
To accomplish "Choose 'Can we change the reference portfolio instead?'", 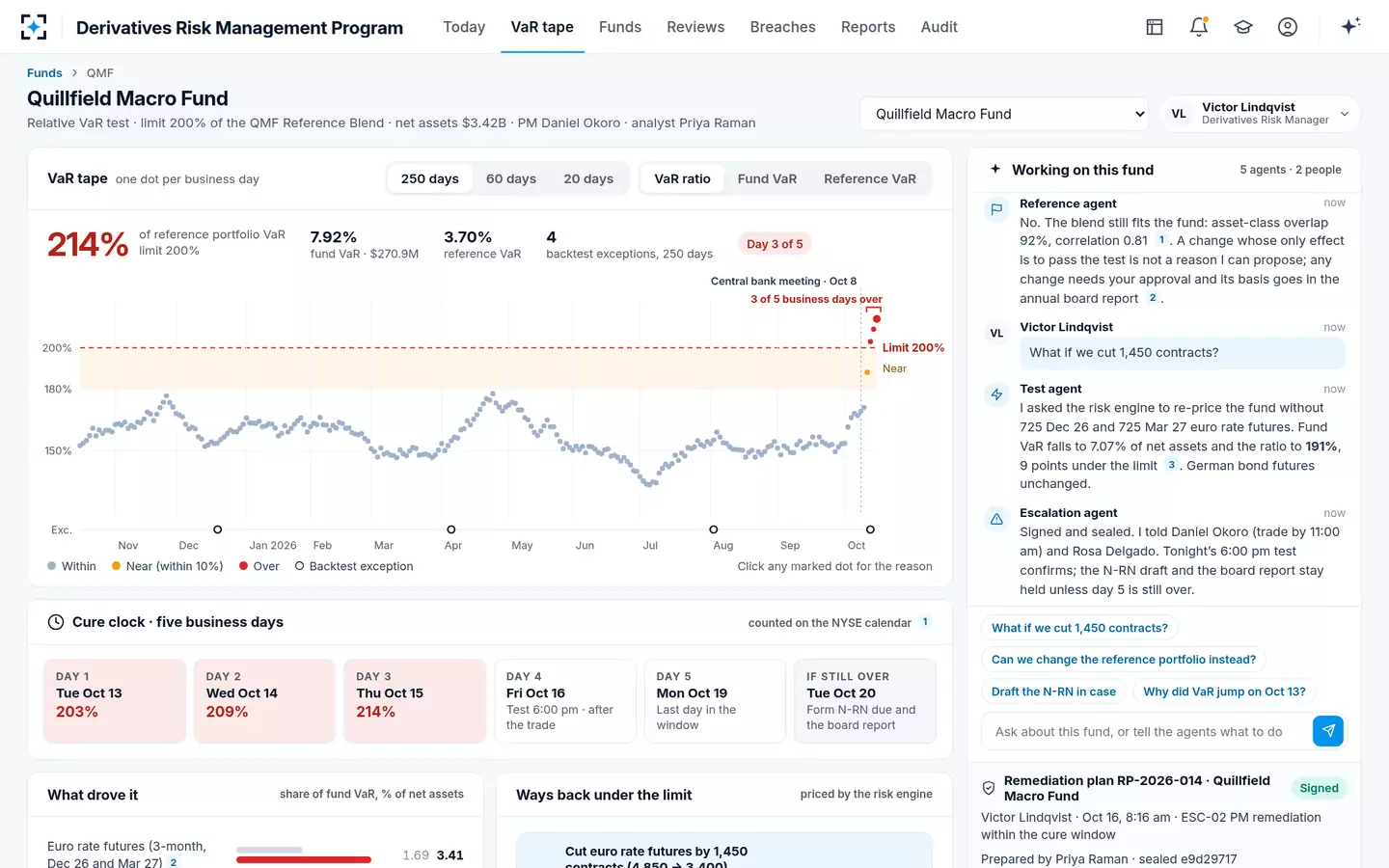I will (x=1124, y=660).
